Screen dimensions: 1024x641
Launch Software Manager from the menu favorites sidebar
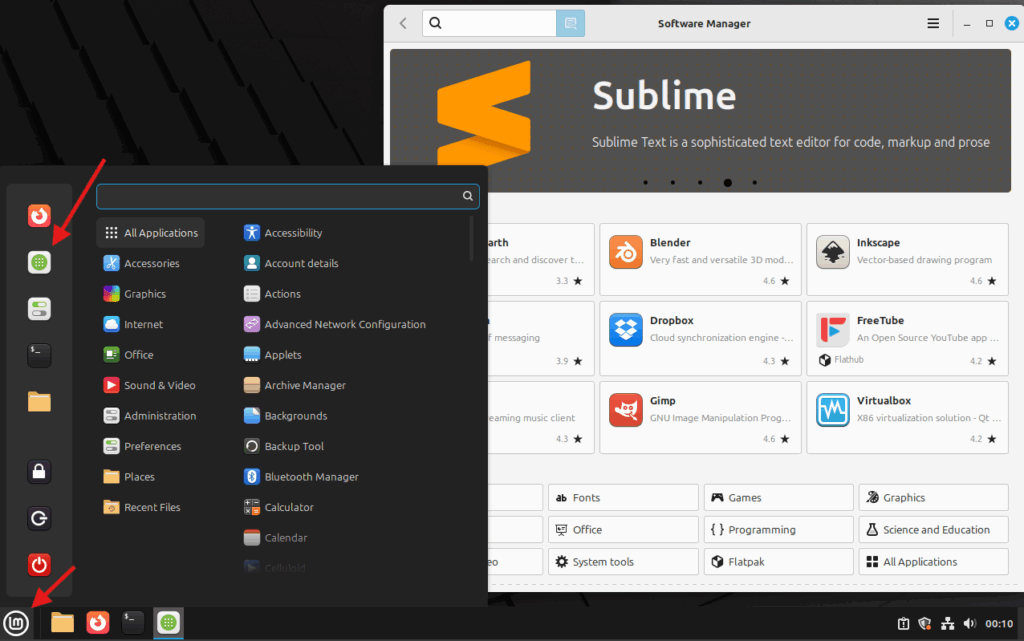tap(39, 262)
